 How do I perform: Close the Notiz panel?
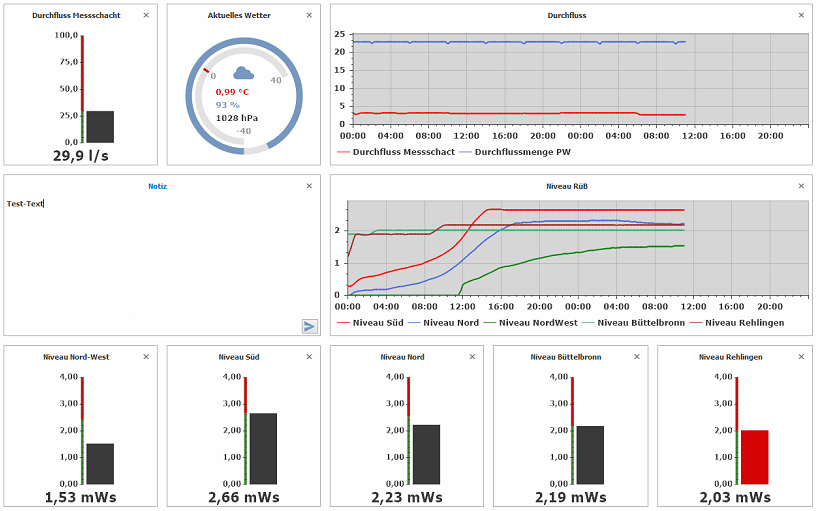309,186
